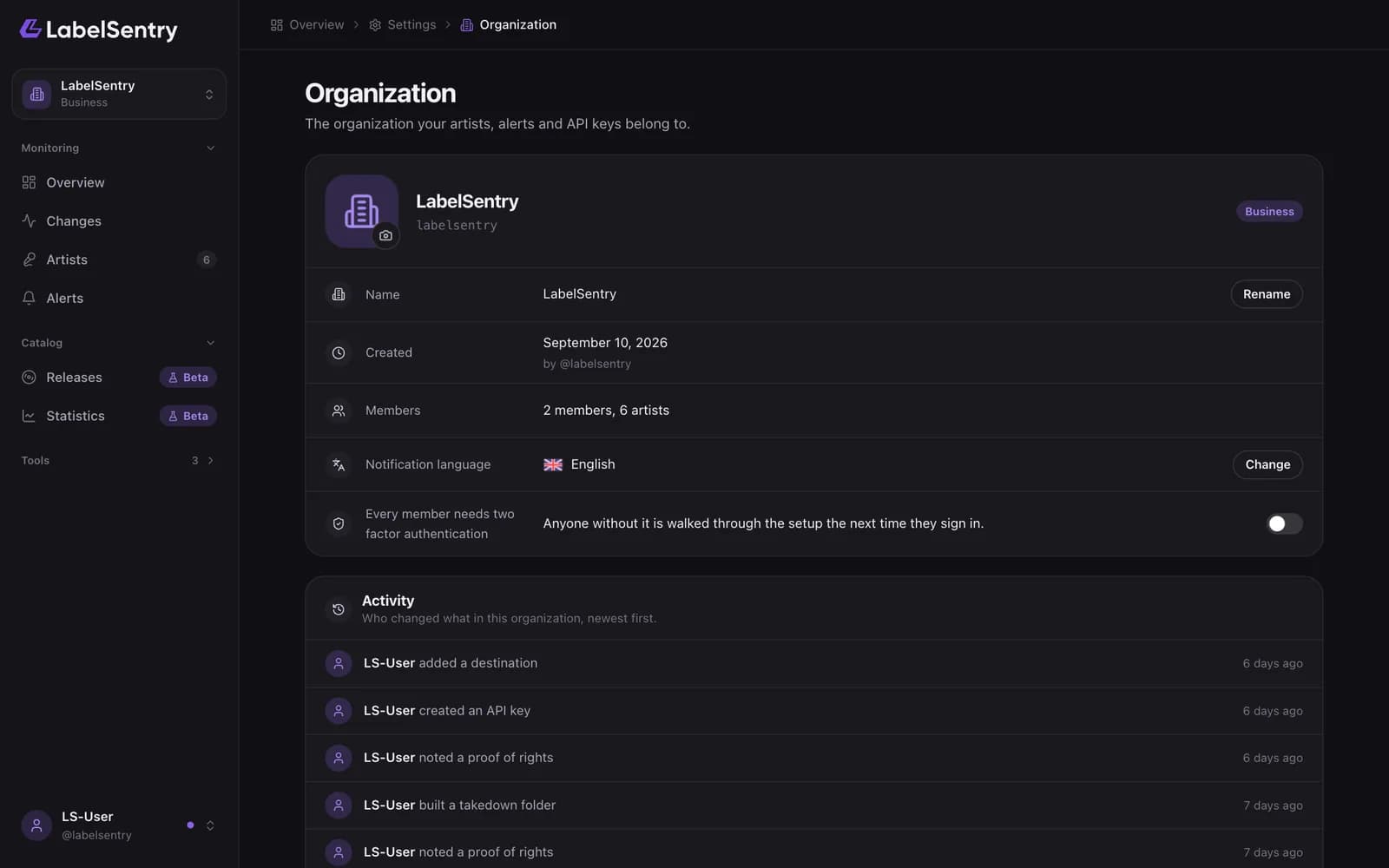Image resolution: width=1389 pixels, height=868 pixels.
Task: Click the text '2 members, 6 artists'
Action: [x=606, y=411]
